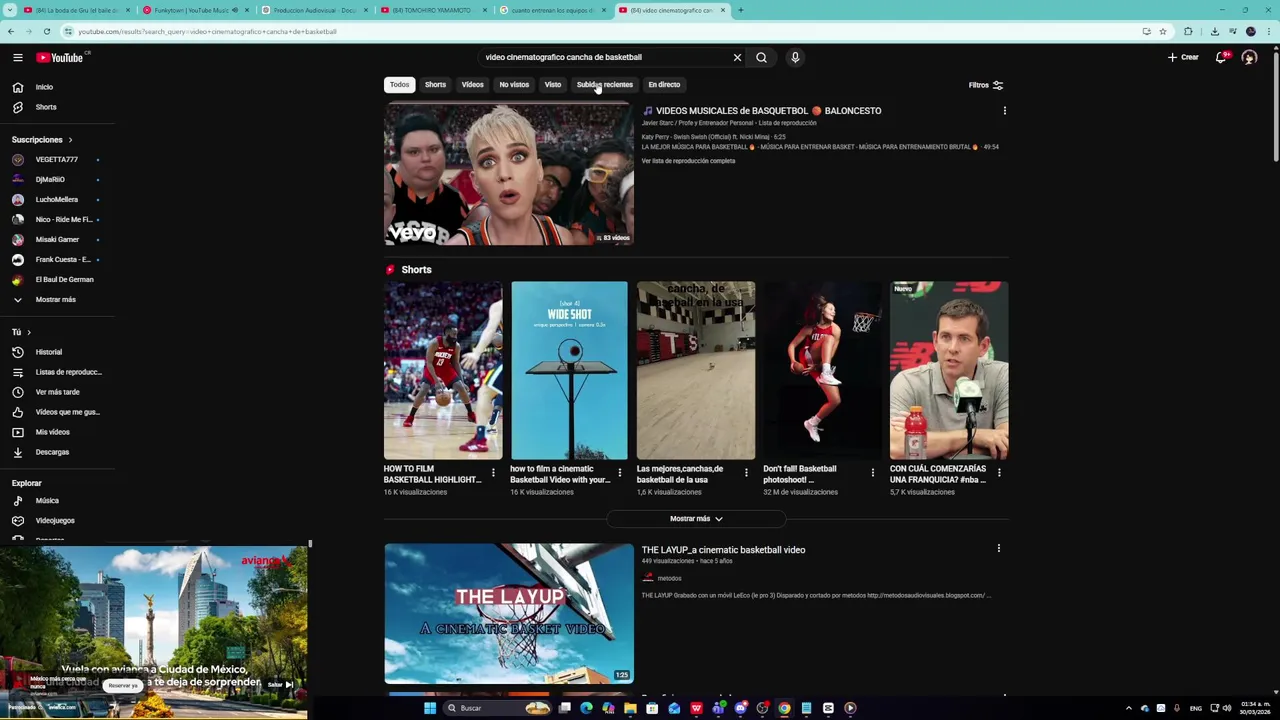Open the YouTube guide hamburger menu
The image size is (1280, 720).
pyautogui.click(x=17, y=57)
